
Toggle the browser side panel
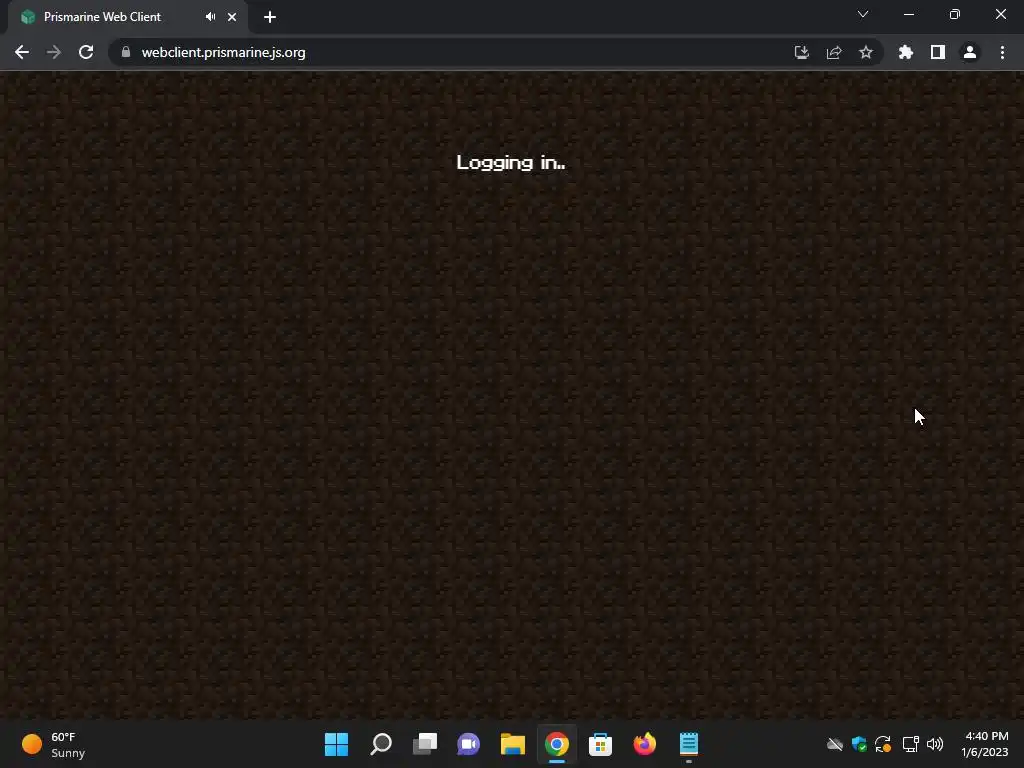tap(938, 52)
